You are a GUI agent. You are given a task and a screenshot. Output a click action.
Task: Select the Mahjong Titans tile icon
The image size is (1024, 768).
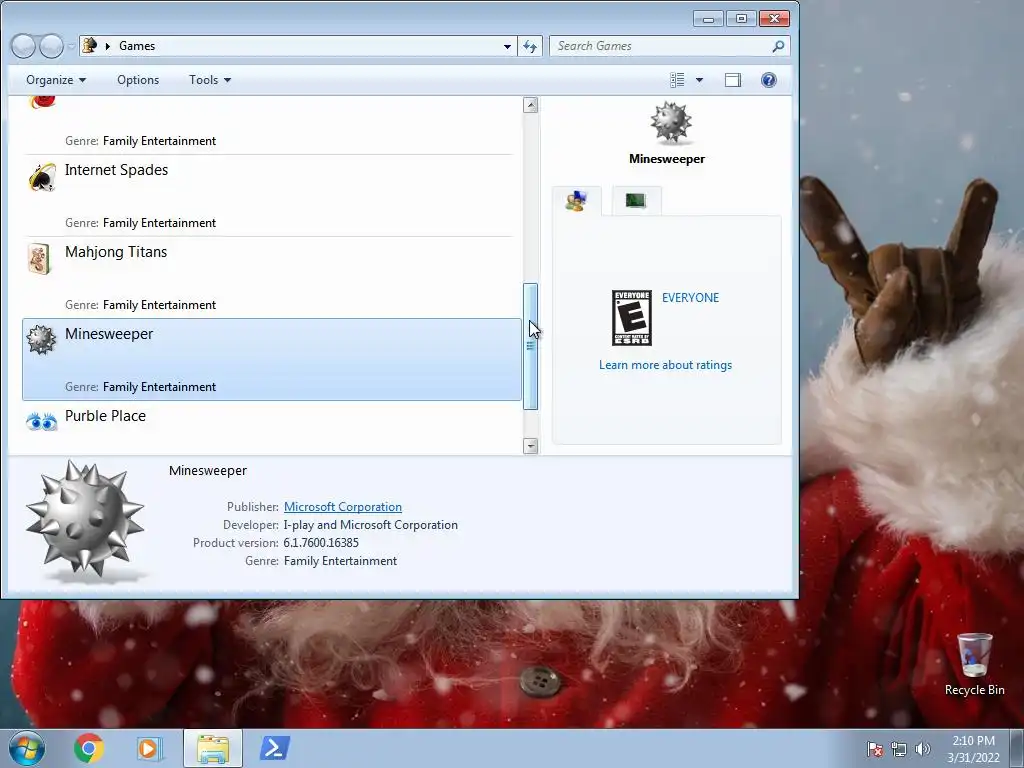click(x=39, y=259)
